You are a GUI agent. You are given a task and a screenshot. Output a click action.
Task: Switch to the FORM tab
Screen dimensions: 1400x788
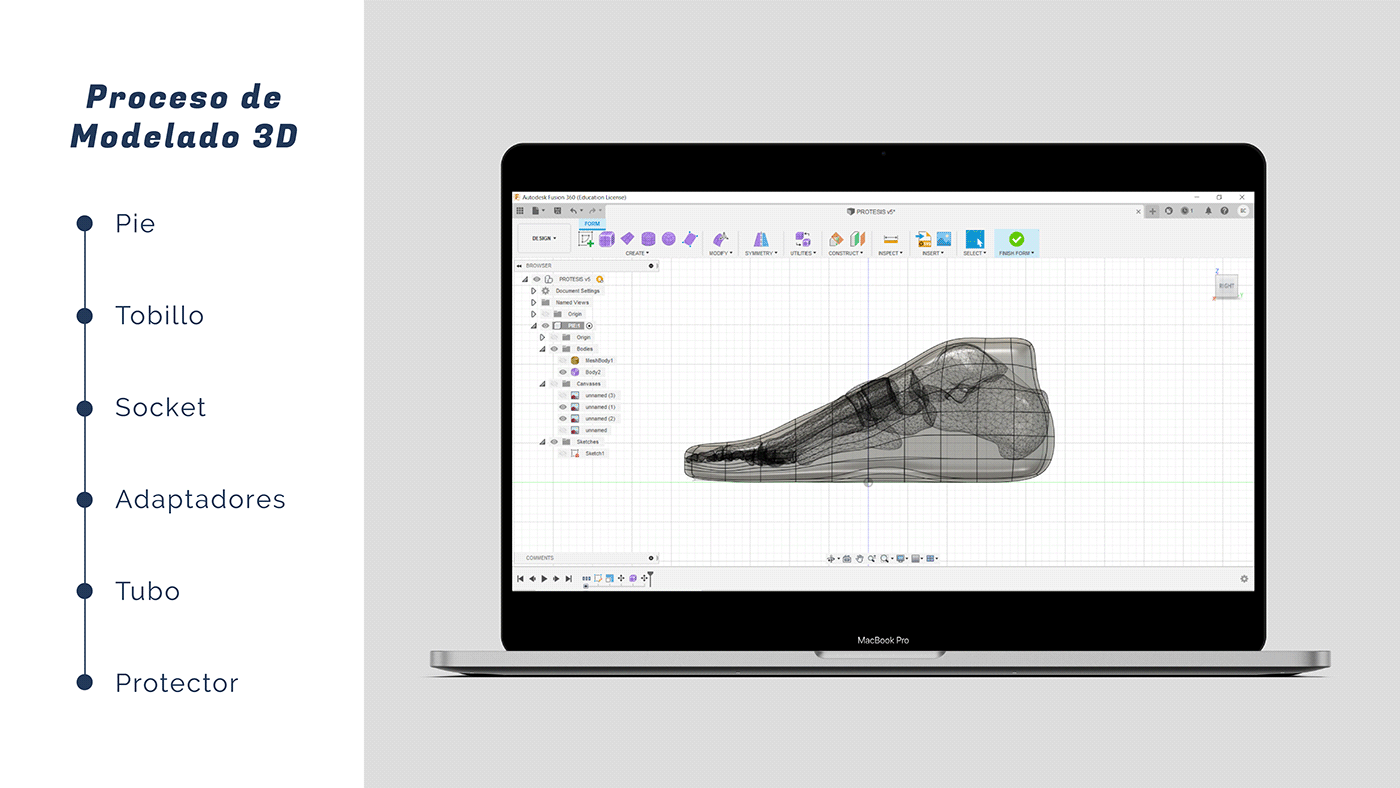pos(592,224)
